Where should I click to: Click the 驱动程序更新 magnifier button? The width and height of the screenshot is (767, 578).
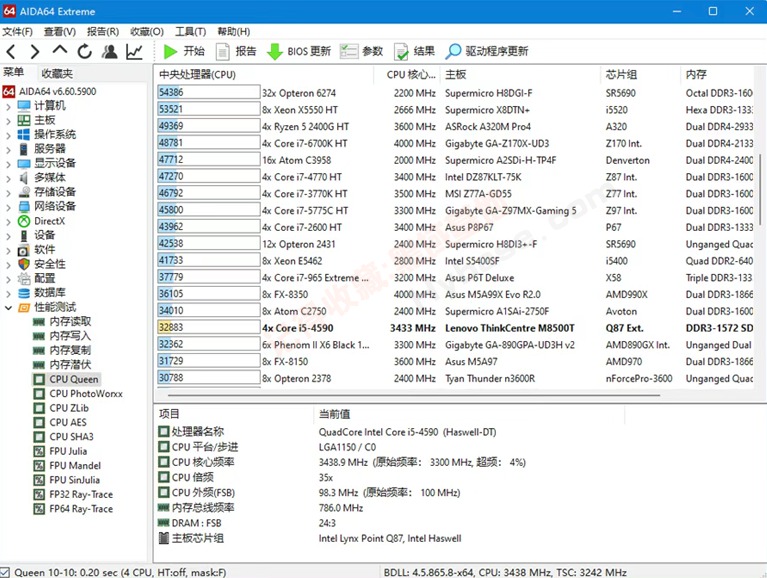click(487, 51)
